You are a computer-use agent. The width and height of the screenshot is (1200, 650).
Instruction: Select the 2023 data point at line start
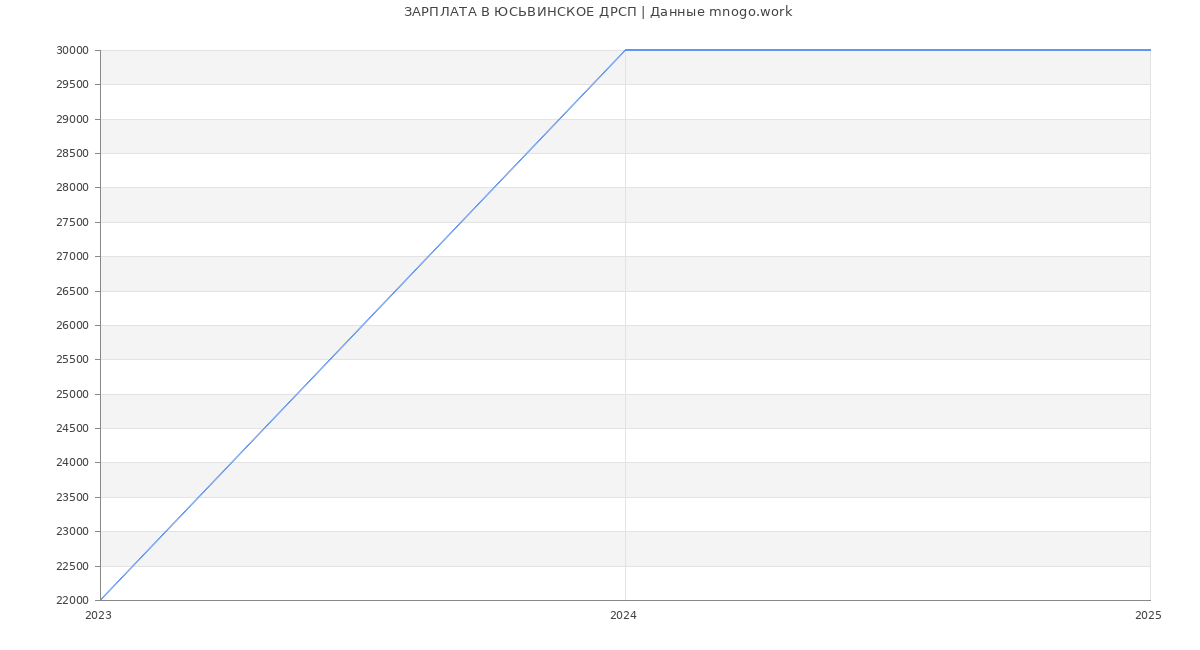click(x=101, y=599)
